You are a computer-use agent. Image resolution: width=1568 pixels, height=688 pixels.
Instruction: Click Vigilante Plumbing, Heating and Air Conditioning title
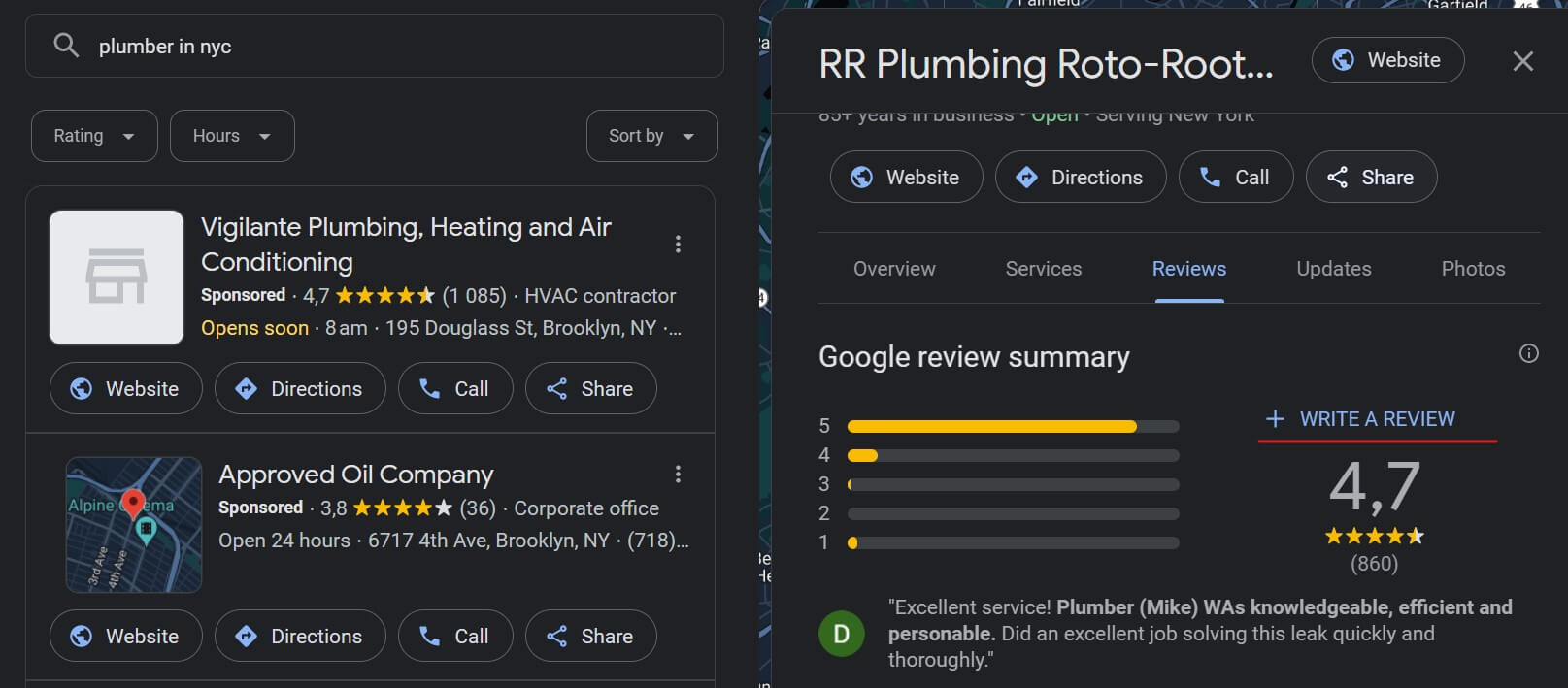point(406,244)
